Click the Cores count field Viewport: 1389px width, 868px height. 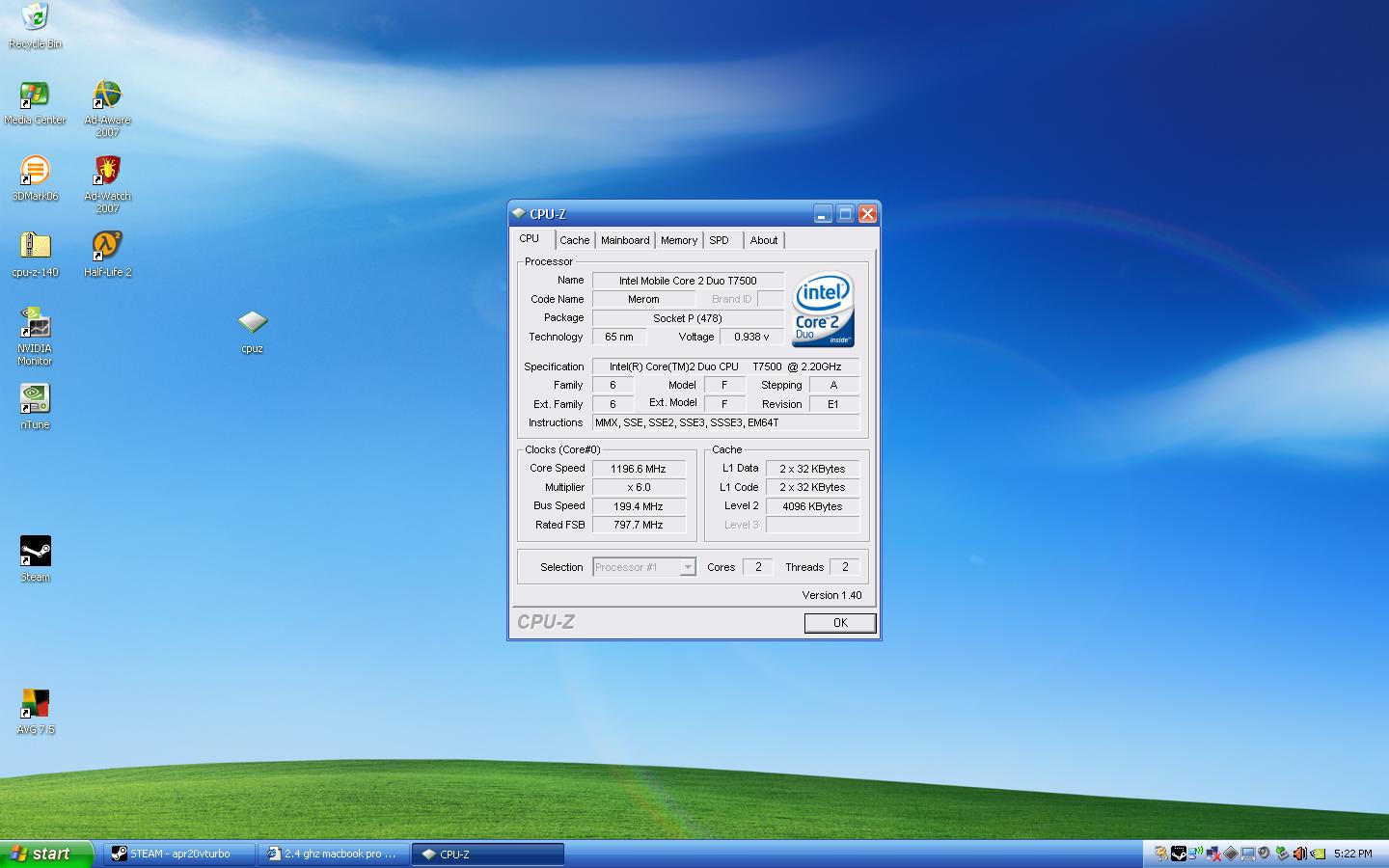click(x=758, y=567)
